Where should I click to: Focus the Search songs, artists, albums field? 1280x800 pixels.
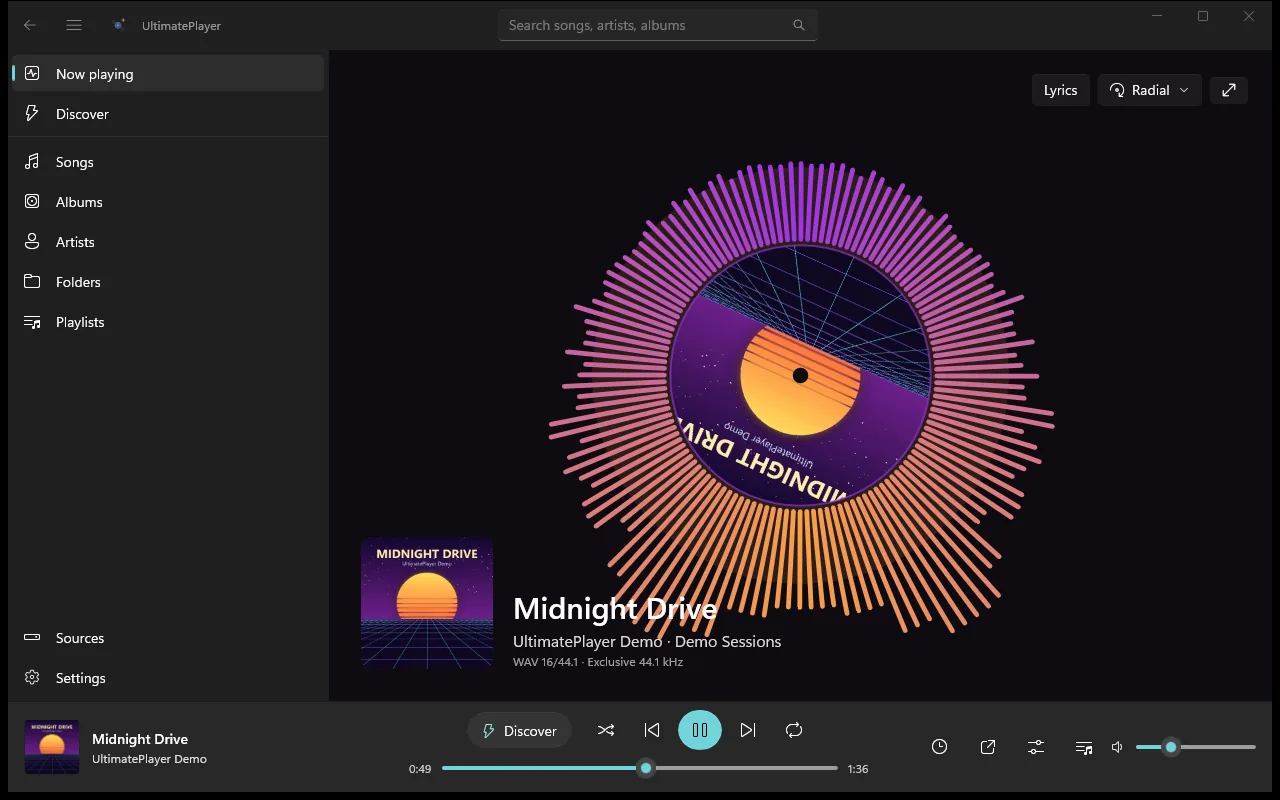[x=658, y=25]
